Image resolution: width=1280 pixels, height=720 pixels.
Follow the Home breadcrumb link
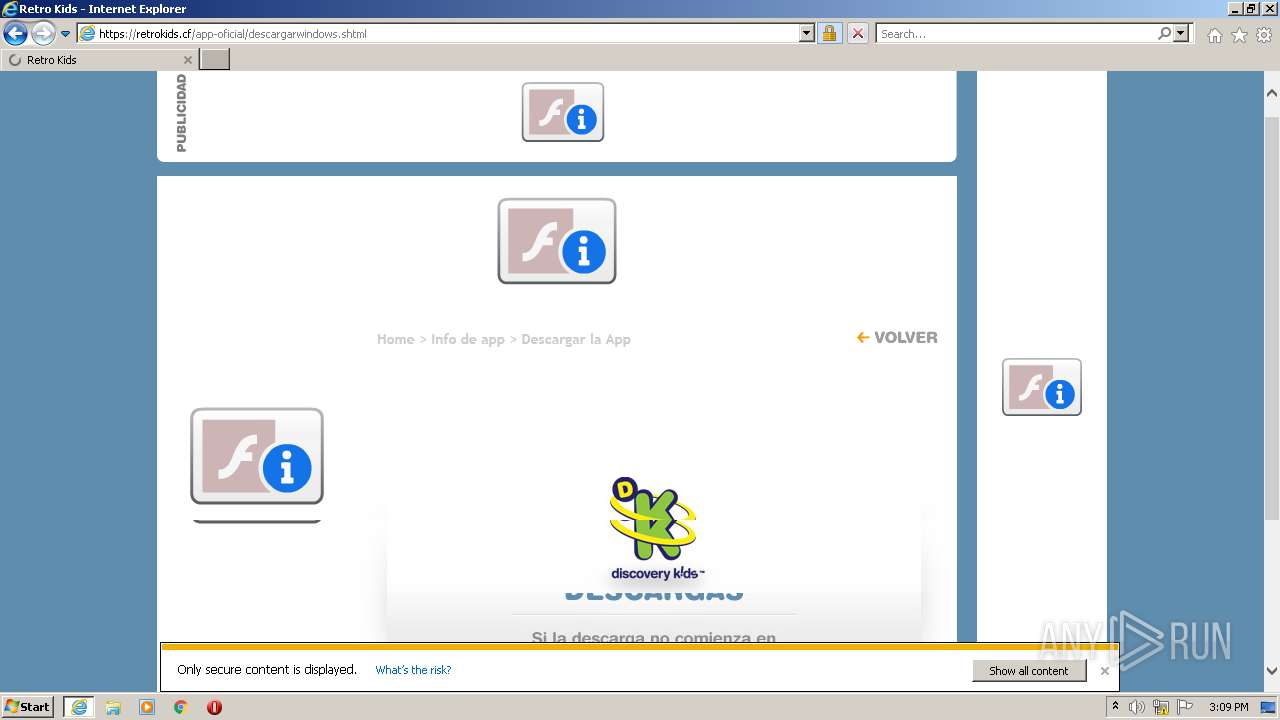pyautogui.click(x=395, y=339)
